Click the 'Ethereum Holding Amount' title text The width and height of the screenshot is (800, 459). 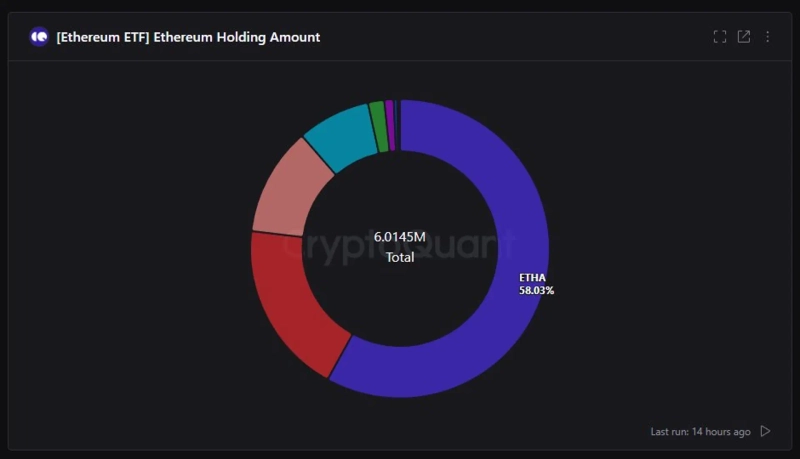point(237,37)
